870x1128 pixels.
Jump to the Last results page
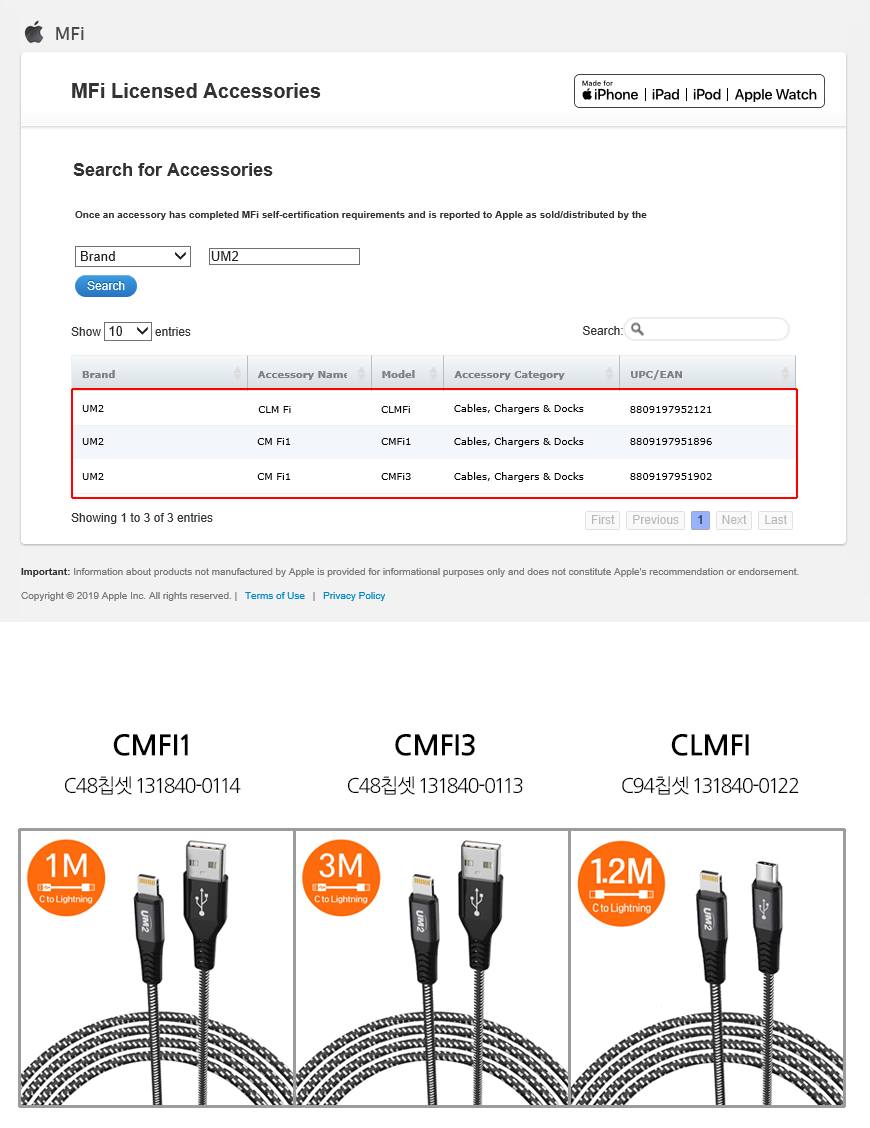click(x=776, y=520)
